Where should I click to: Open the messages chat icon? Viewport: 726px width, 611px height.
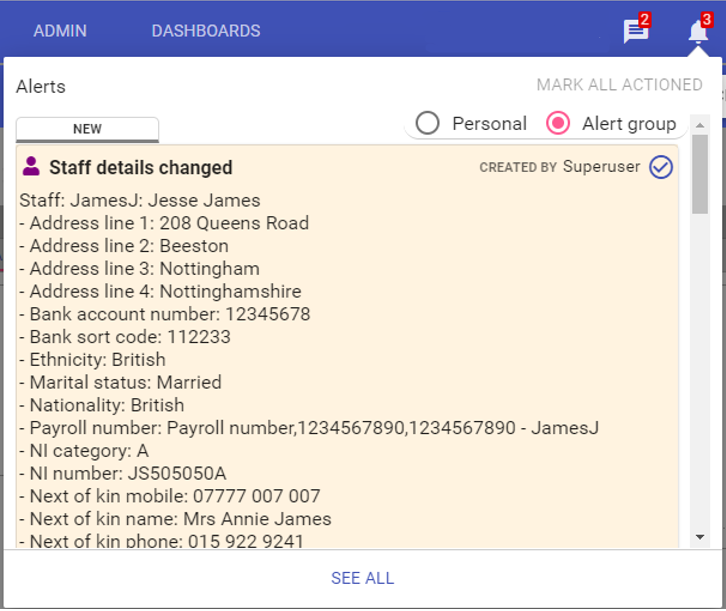pyautogui.click(x=635, y=31)
